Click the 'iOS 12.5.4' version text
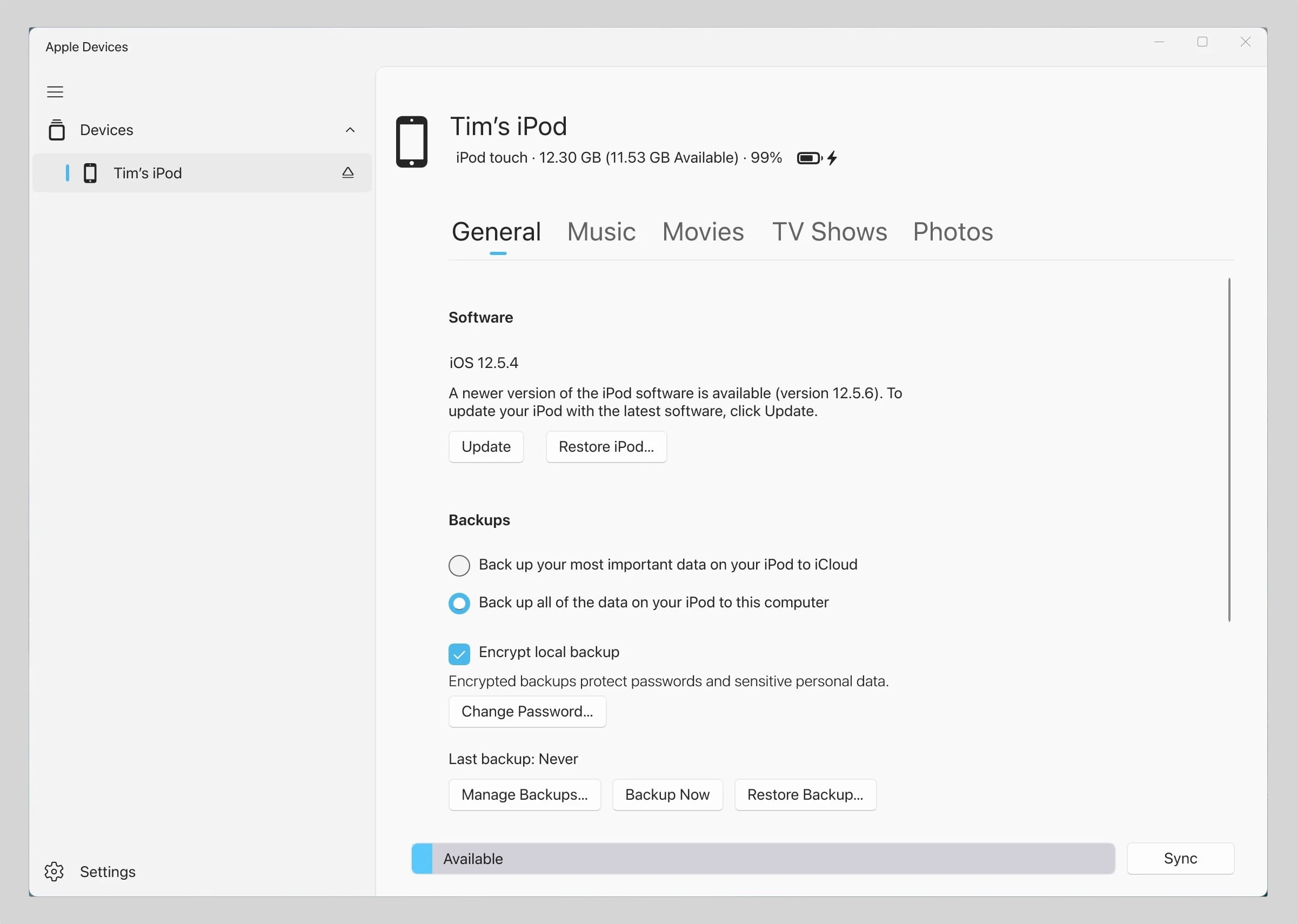1297x924 pixels. (484, 363)
